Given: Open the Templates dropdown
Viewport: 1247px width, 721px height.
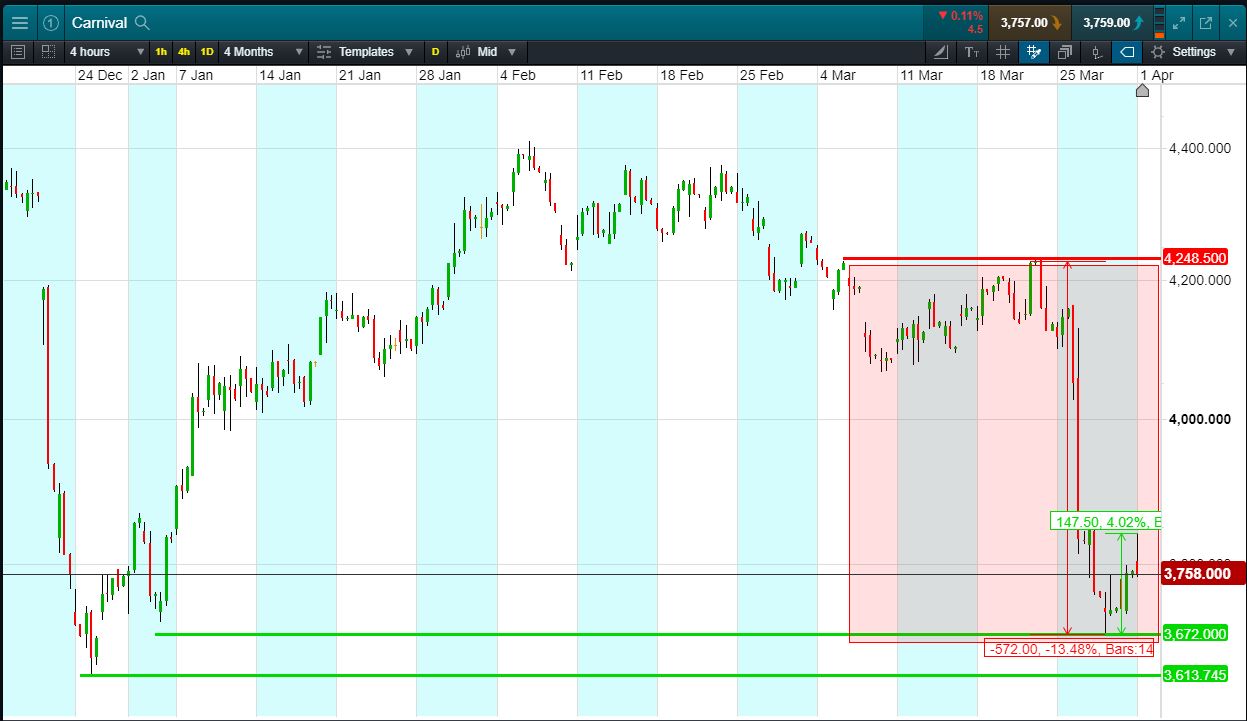Looking at the screenshot, I should (x=365, y=52).
